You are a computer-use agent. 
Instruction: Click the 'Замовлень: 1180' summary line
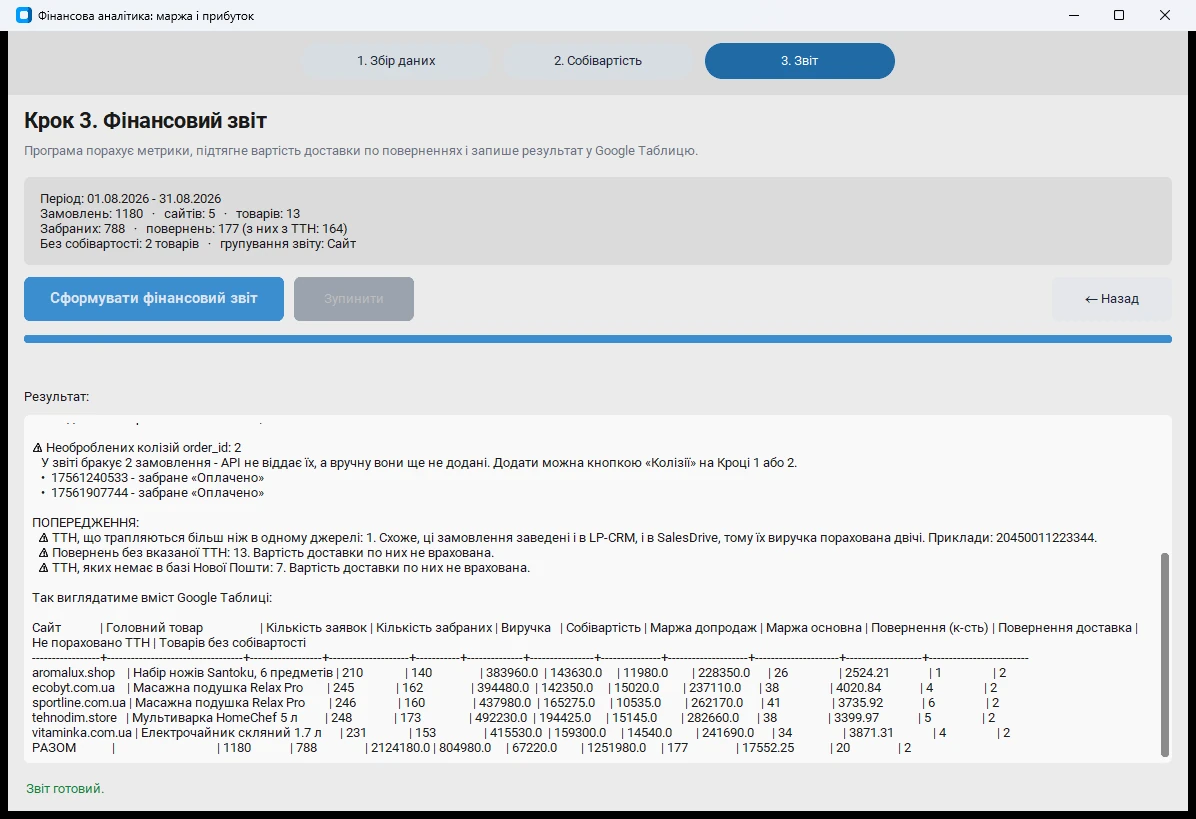170,214
